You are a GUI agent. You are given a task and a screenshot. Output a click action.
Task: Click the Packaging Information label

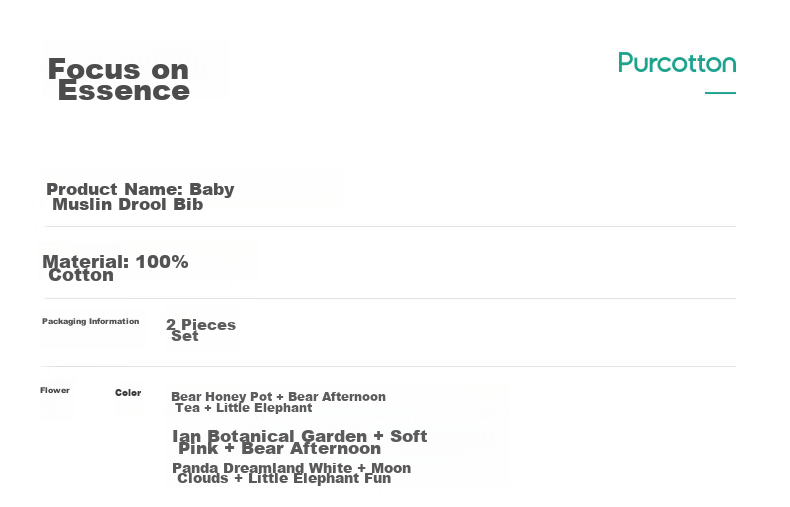pyautogui.click(x=90, y=321)
